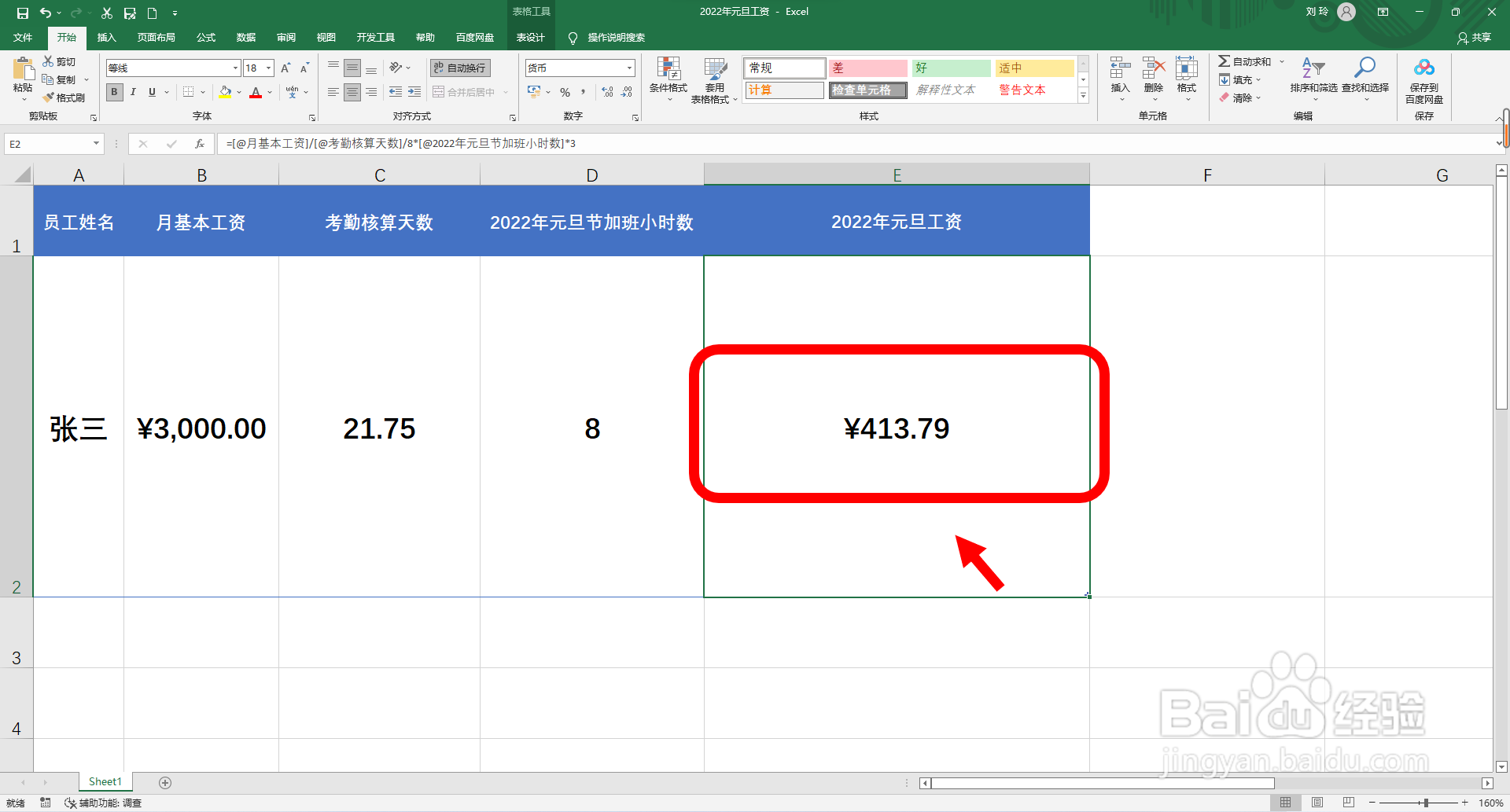Image resolution: width=1510 pixels, height=812 pixels.
Task: Toggle center horizontal alignment
Action: pos(352,93)
